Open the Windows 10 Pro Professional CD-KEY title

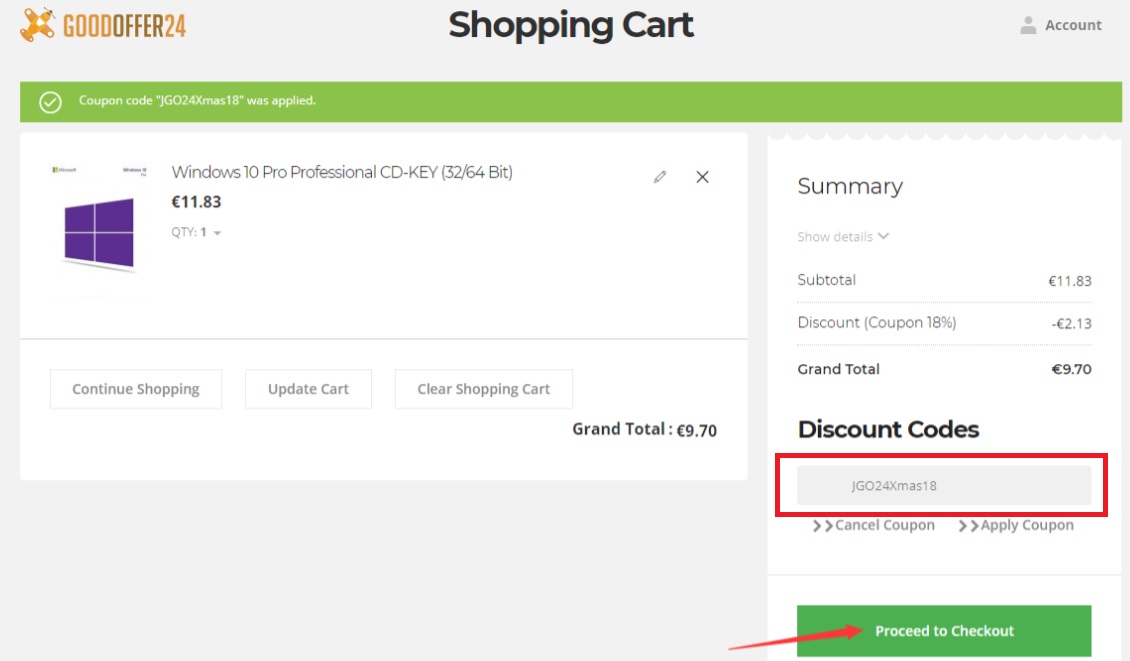tap(342, 172)
